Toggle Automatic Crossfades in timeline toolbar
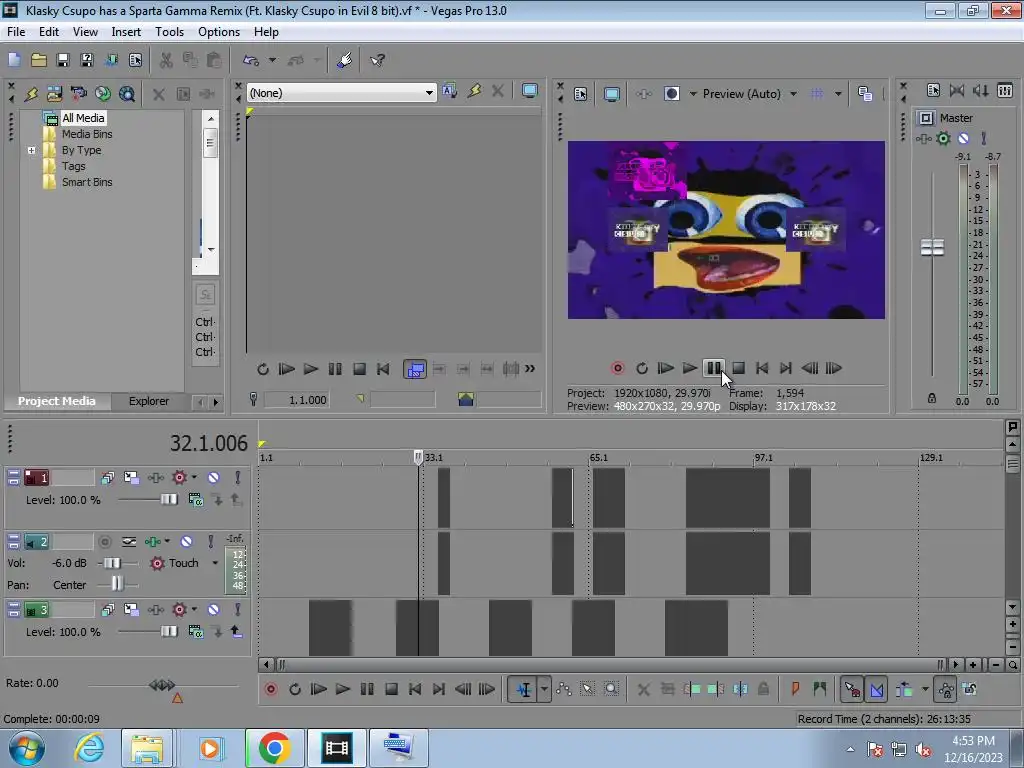 pyautogui.click(x=876, y=689)
